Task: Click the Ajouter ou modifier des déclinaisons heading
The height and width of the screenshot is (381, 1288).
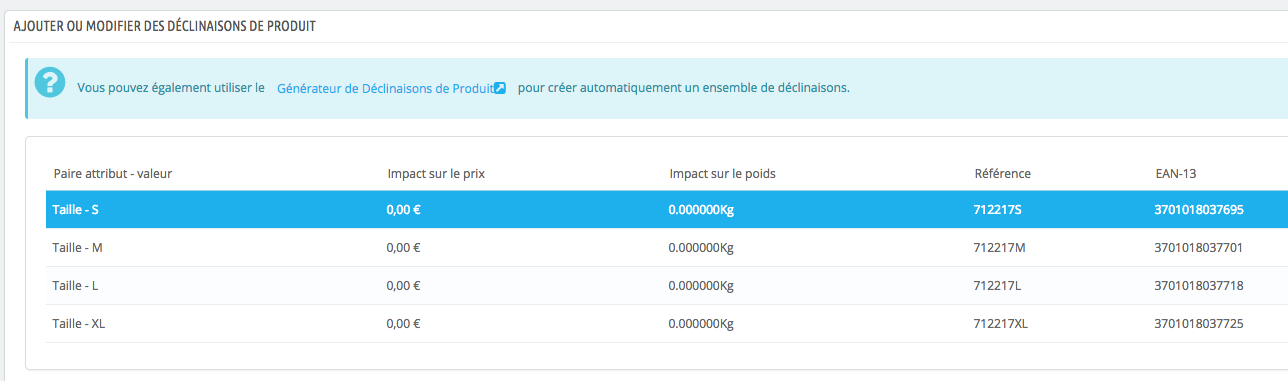Action: 165,26
